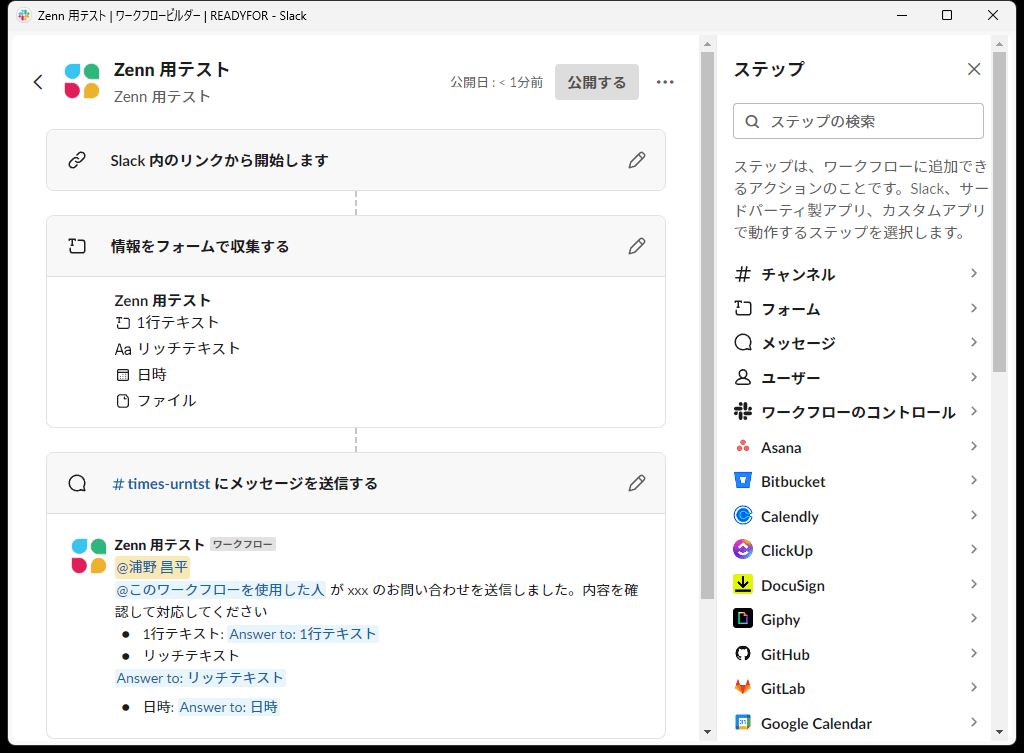Screen dimensions: 1024x753
Task: Click the 公開する publish button
Action: 596,82
